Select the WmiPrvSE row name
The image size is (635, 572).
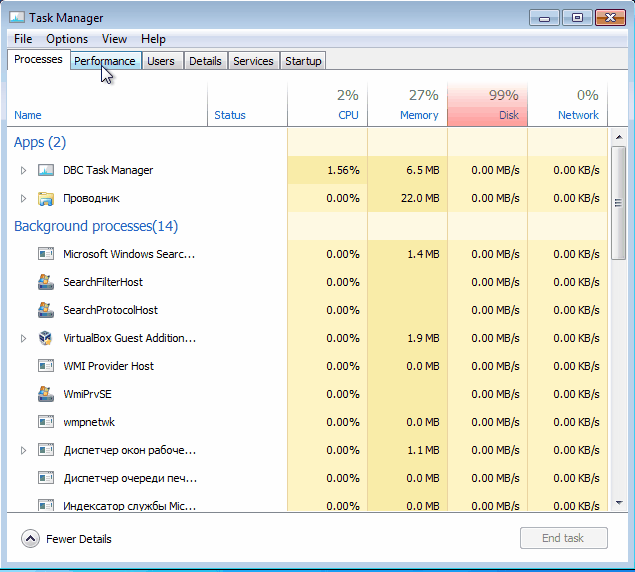coord(87,394)
